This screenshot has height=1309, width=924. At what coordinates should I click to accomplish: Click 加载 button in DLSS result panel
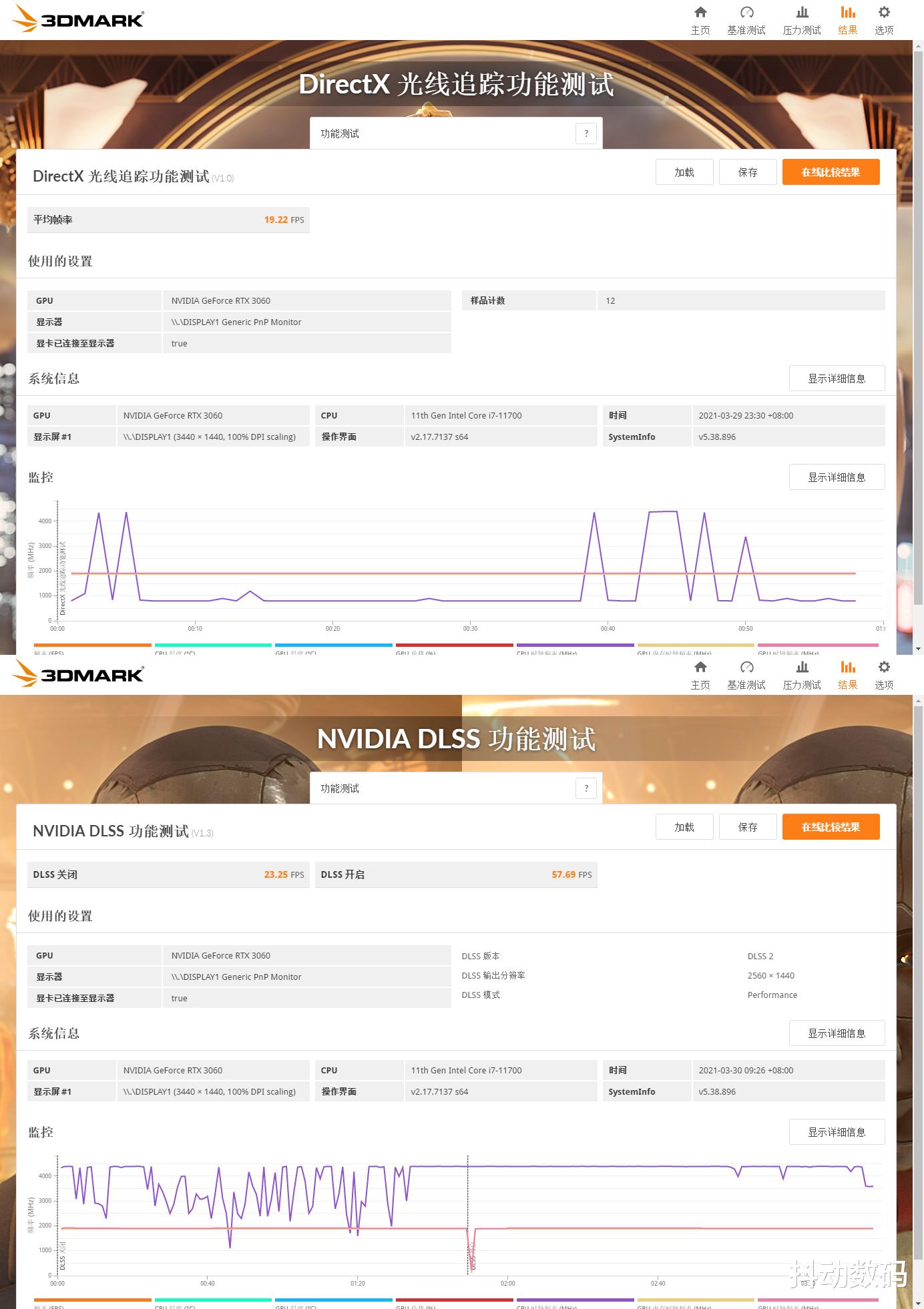coord(684,827)
